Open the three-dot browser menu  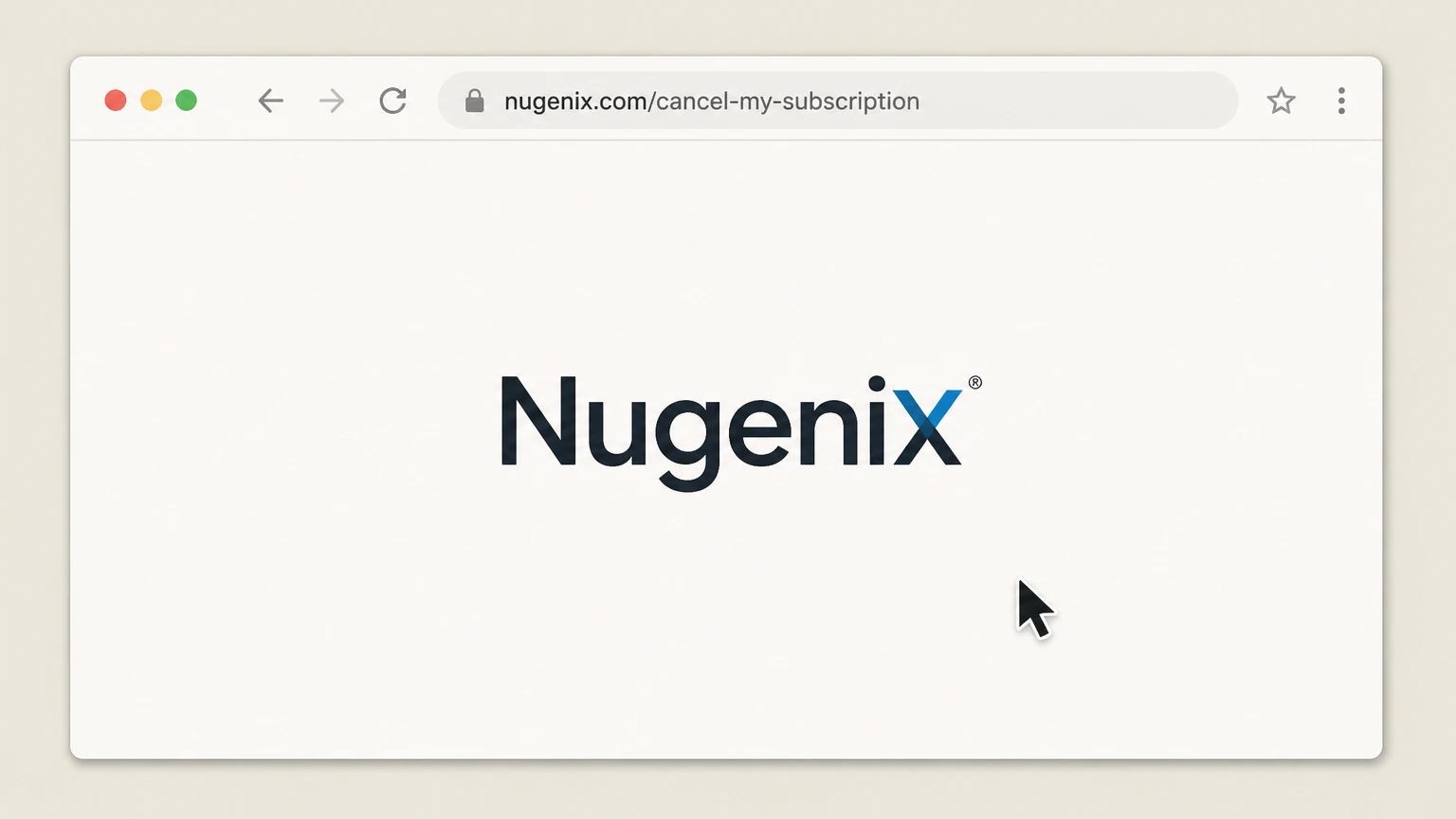pyautogui.click(x=1341, y=100)
